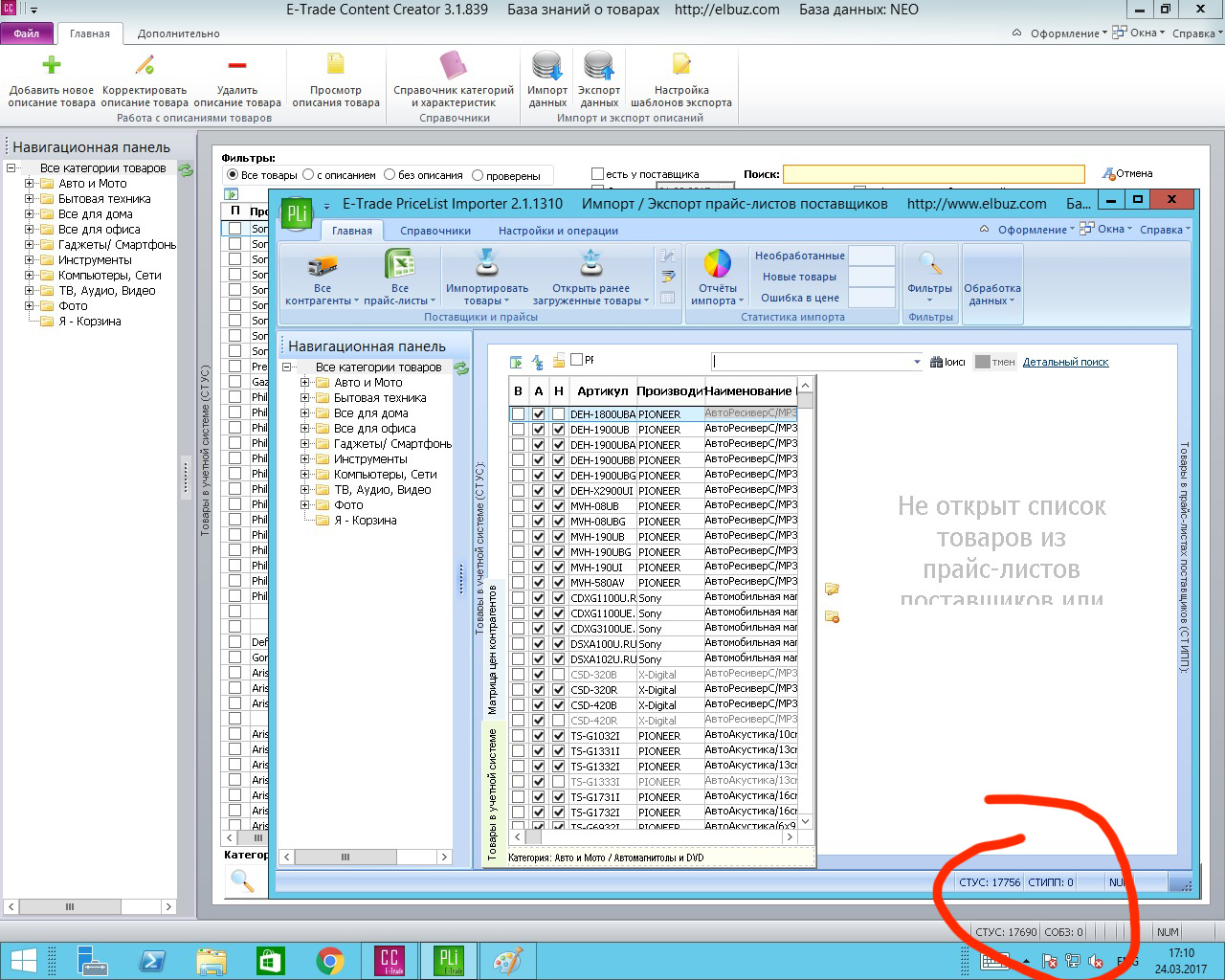The height and width of the screenshot is (980, 1225).
Task: Click the 'Все контрагенты' truck icon
Action: (x=323, y=264)
